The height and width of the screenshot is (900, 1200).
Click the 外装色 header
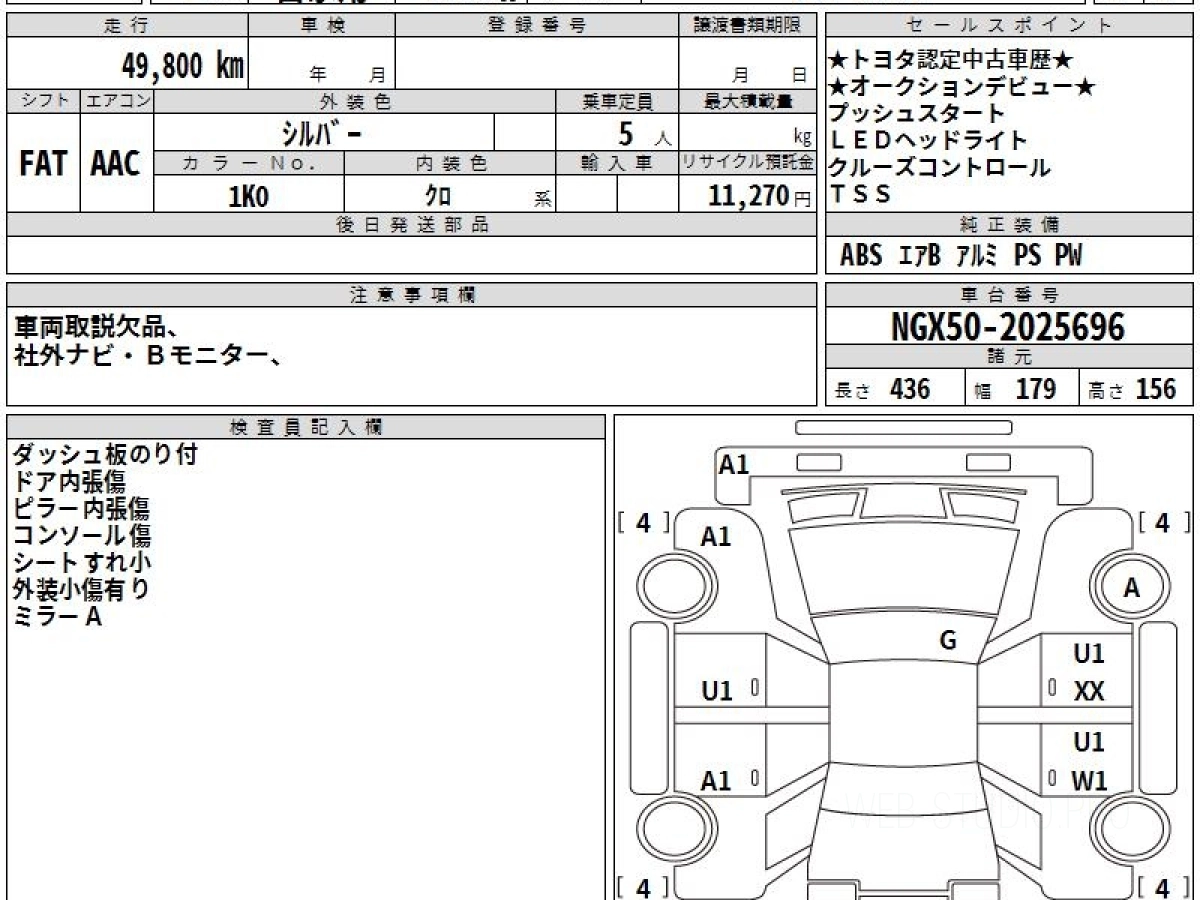[x=355, y=101]
